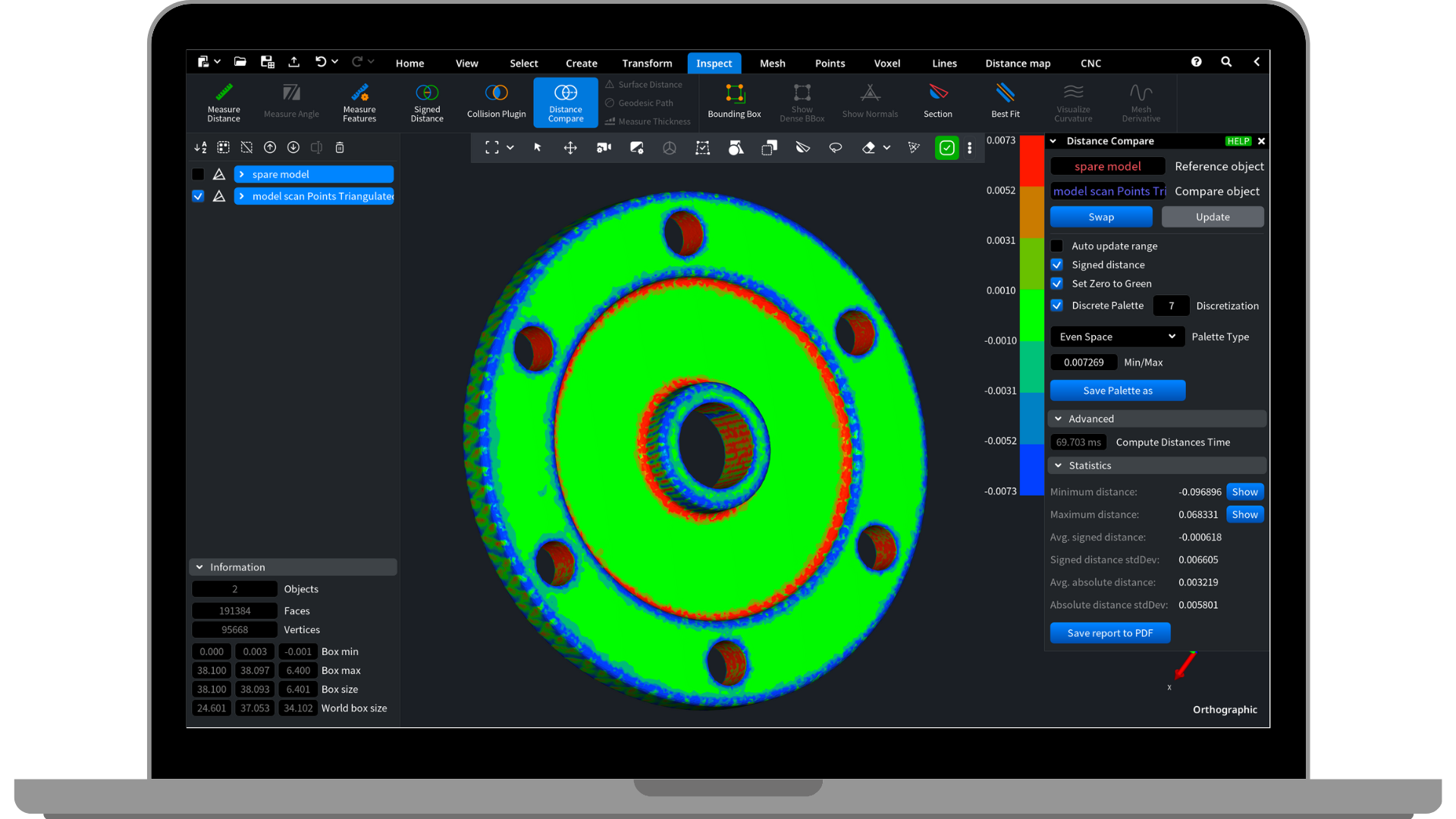
Task: Open the Best Fit tool
Action: [1006, 102]
